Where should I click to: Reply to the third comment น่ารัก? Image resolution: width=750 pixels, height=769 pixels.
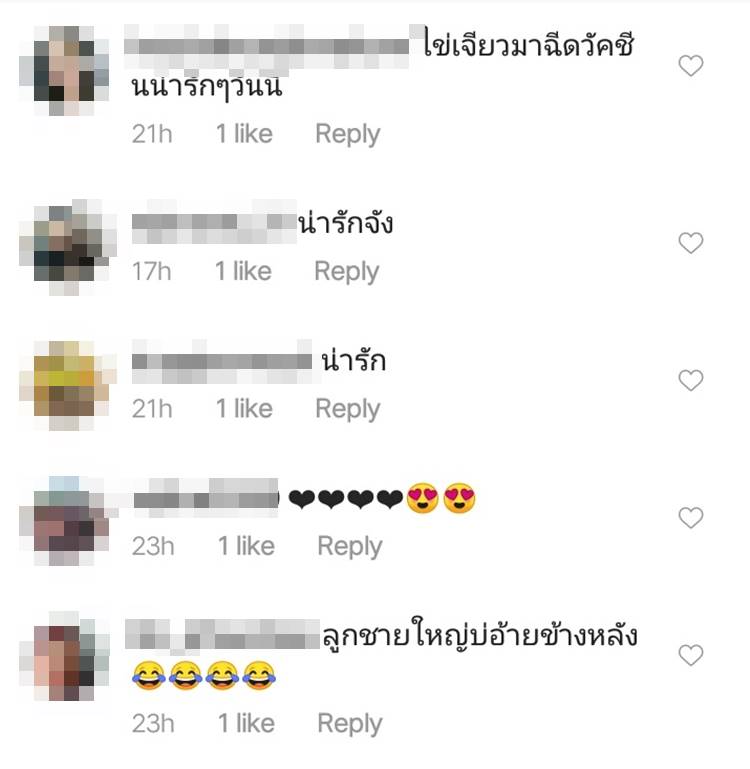pos(348,410)
